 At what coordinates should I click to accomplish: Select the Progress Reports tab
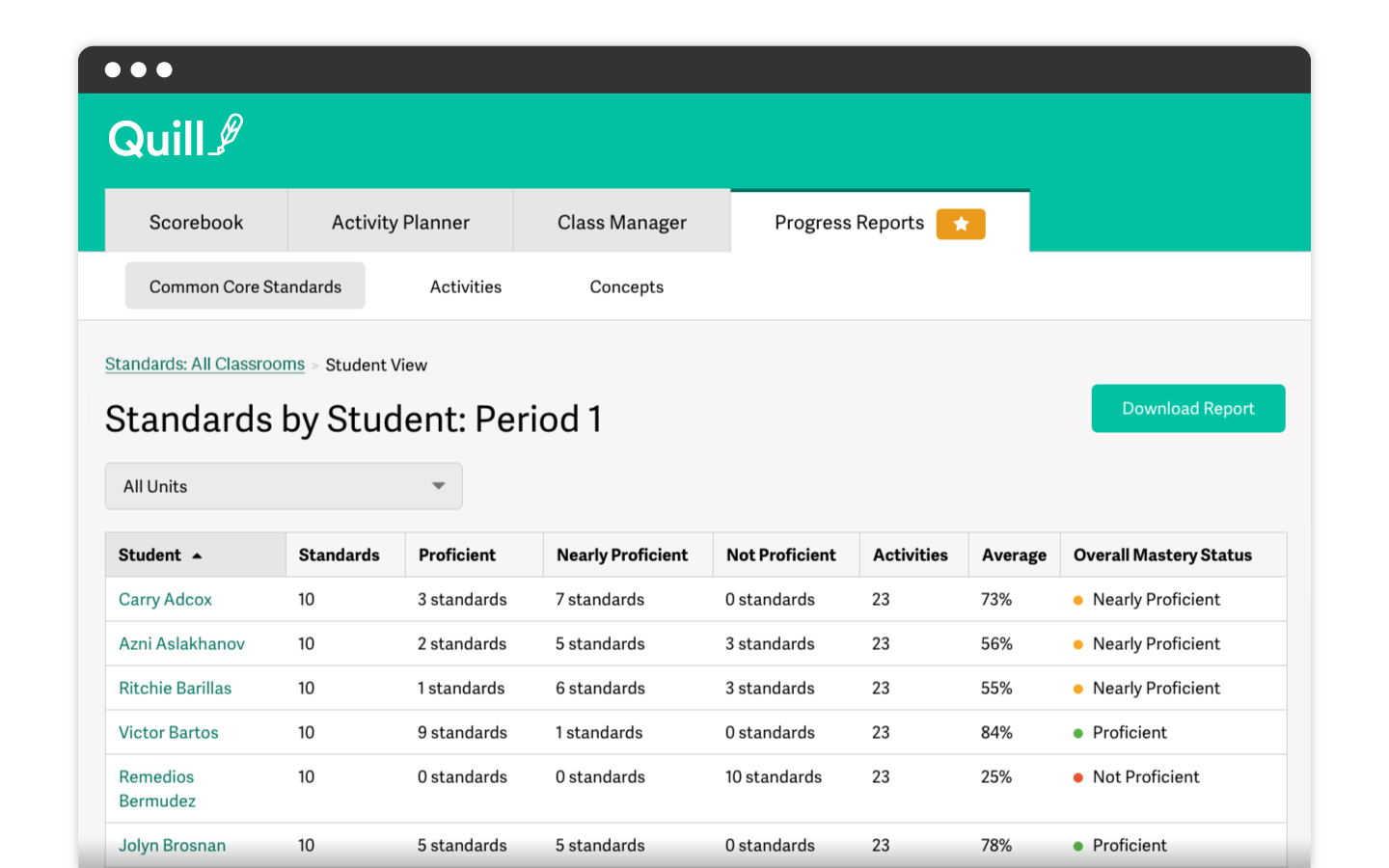pos(880,222)
